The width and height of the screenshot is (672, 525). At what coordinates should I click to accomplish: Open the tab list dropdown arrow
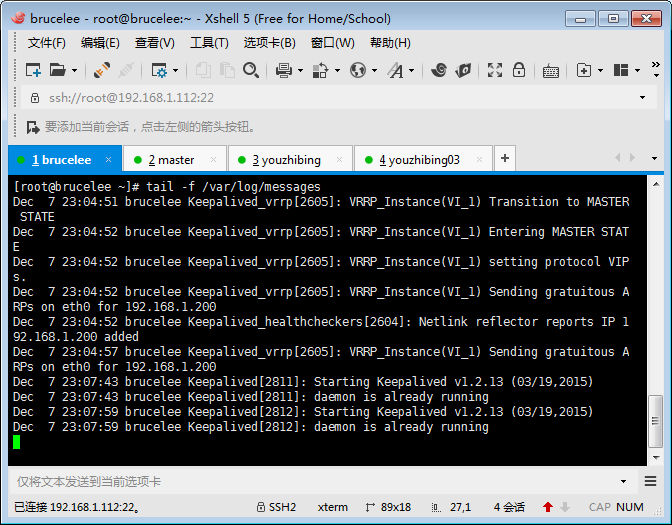[654, 159]
